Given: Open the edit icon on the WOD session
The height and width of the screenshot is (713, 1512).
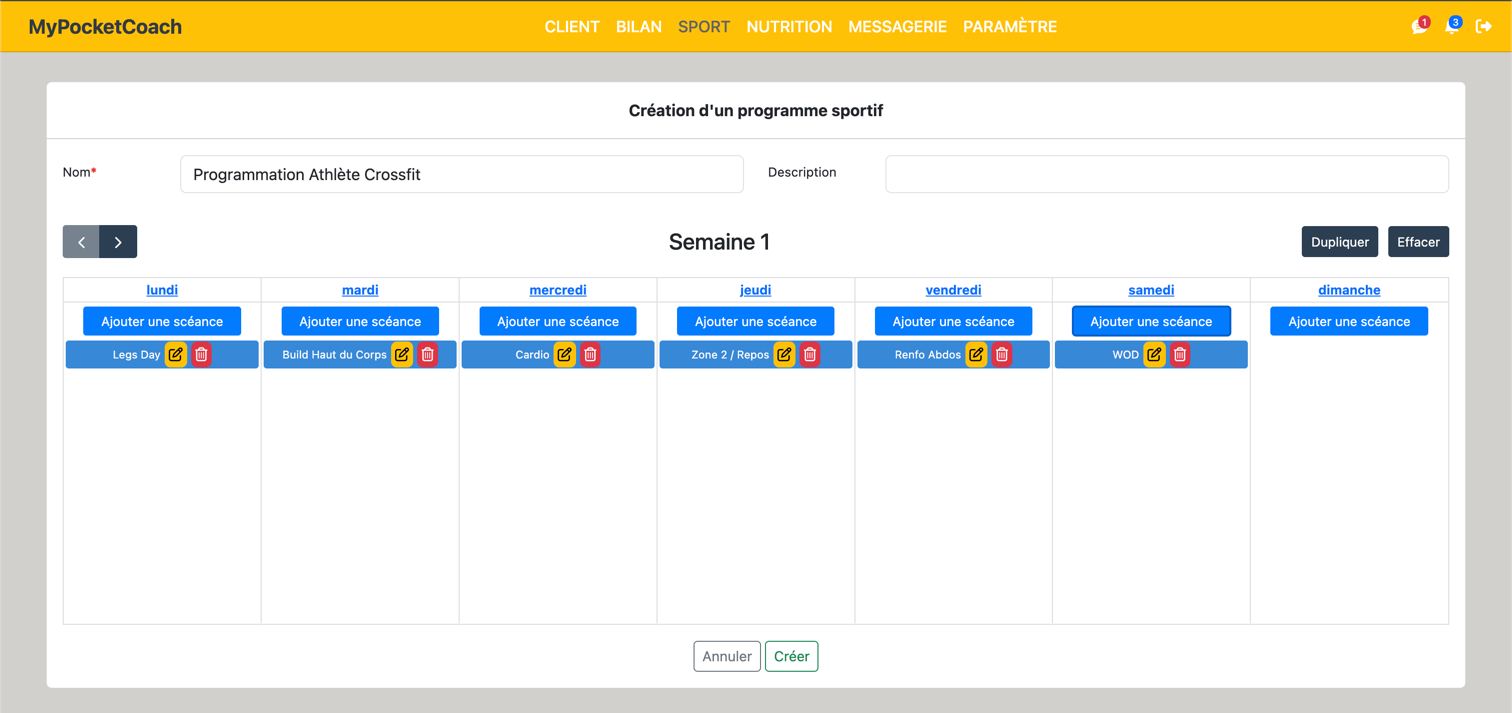Looking at the screenshot, I should (x=1155, y=354).
